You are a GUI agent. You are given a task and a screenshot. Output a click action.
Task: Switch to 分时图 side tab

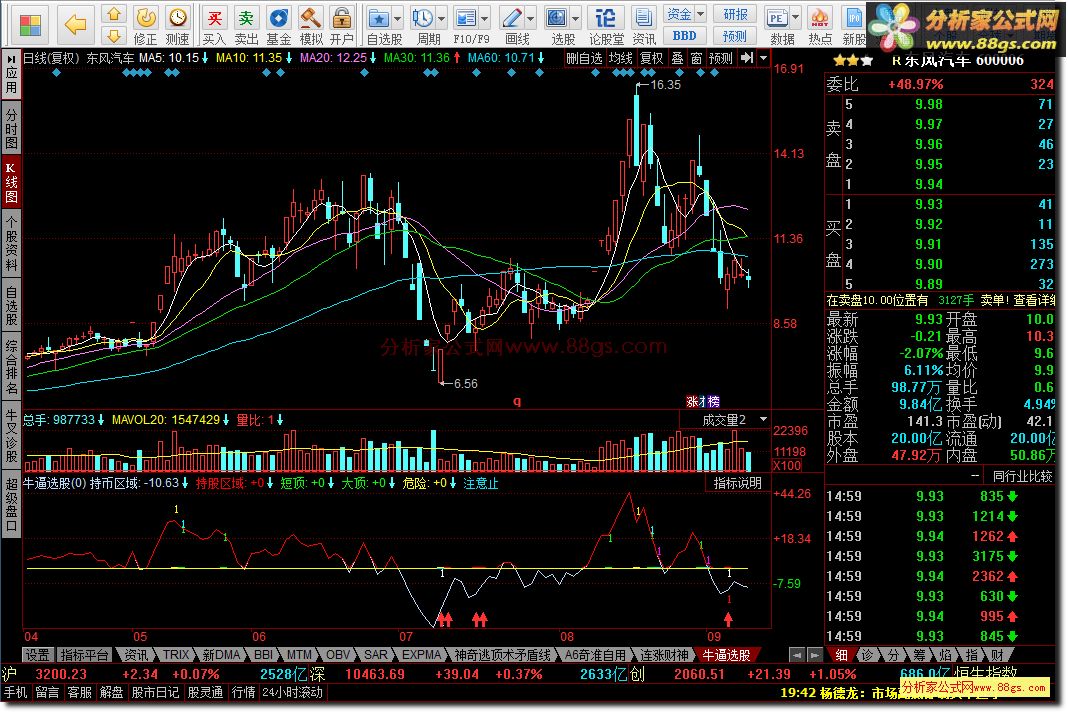coord(11,127)
